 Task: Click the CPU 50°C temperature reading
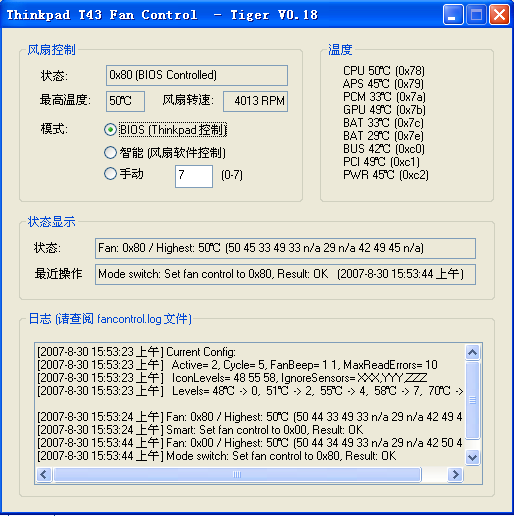tap(384, 71)
